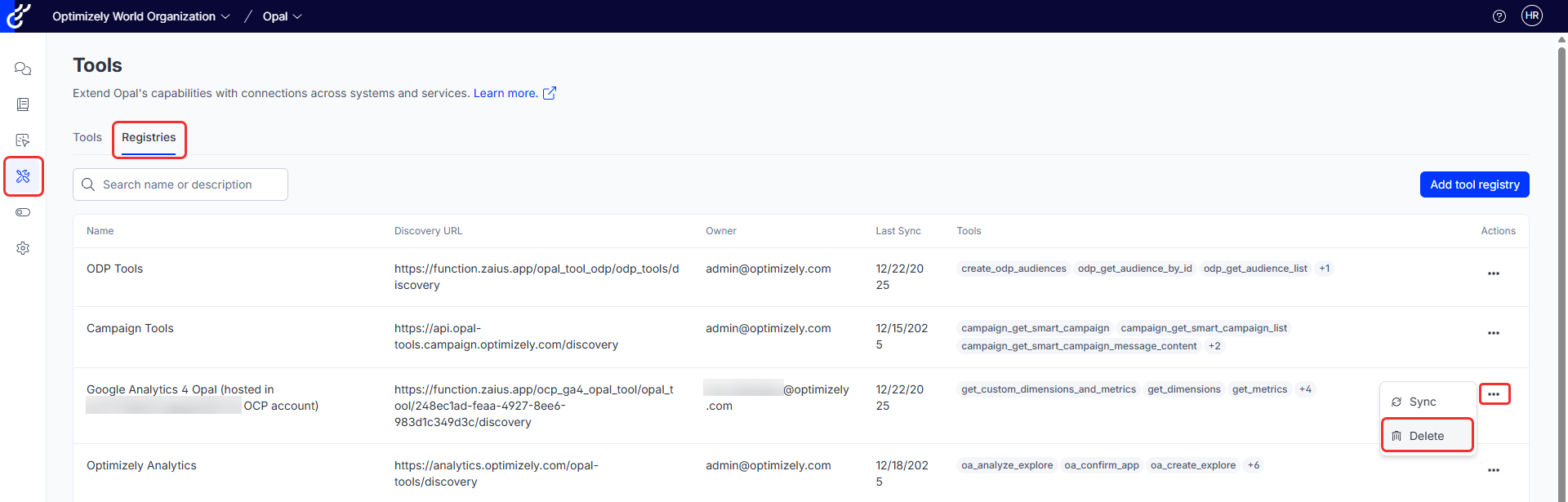Expand the Opal product dropdown
1568x502 pixels.
282,16
